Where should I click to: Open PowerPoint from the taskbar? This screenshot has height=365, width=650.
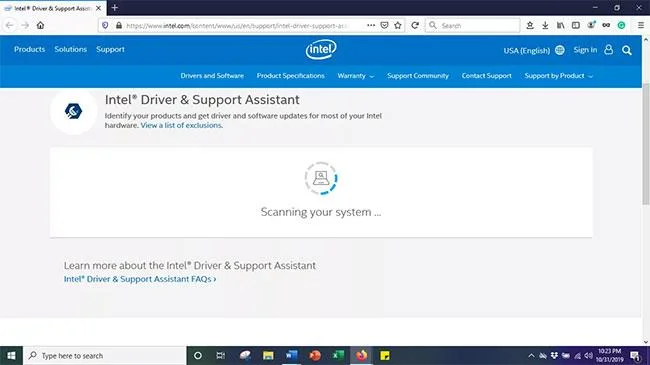coord(315,355)
